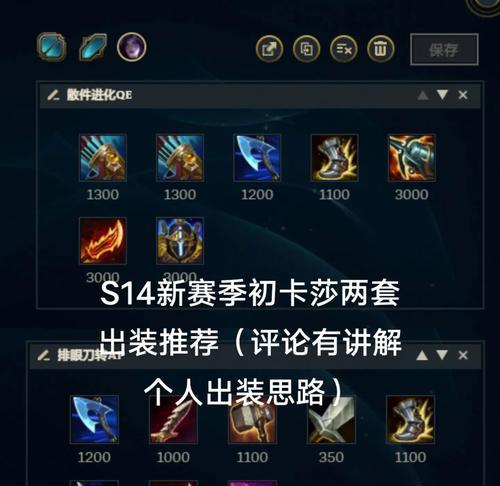Select the flaming red blade item priced 3000
The image size is (500, 486).
[103, 241]
